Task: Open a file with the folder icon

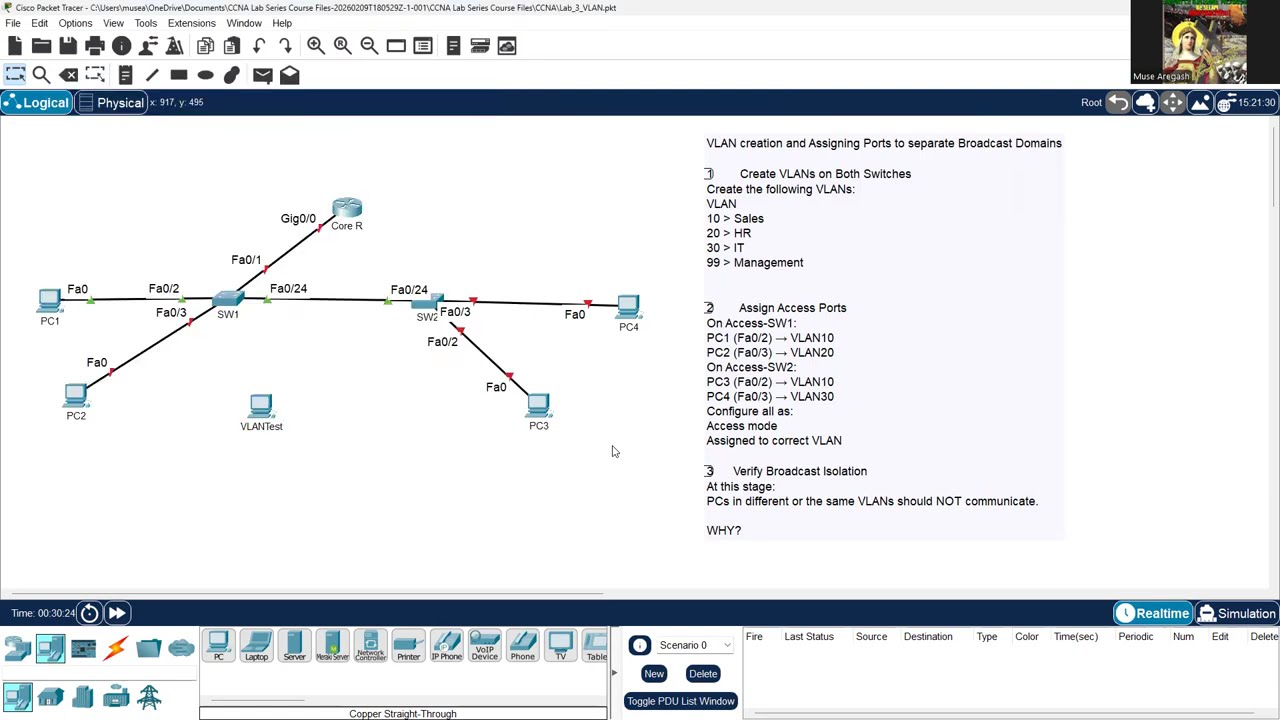Action: 41,46
